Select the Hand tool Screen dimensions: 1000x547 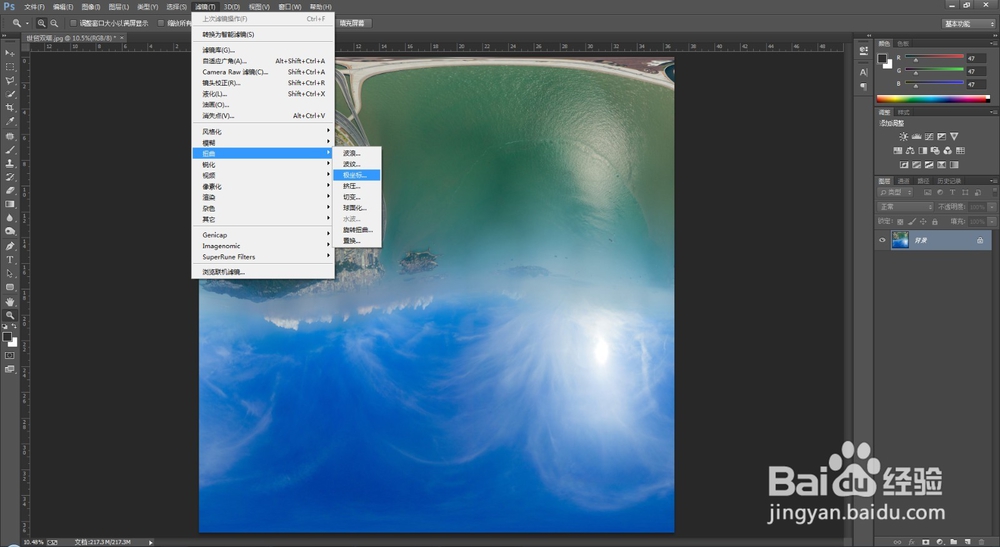[x=10, y=302]
